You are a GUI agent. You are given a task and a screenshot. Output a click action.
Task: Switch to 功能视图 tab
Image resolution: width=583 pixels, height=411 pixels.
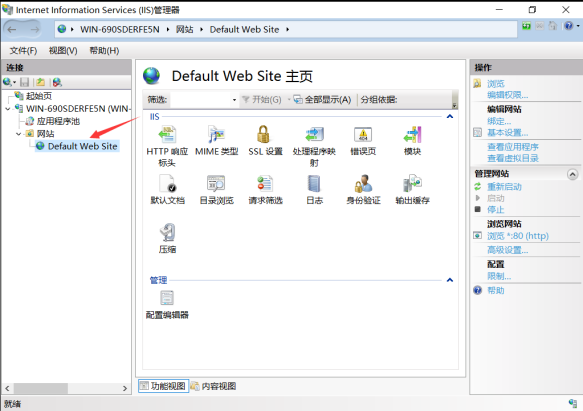(x=163, y=386)
